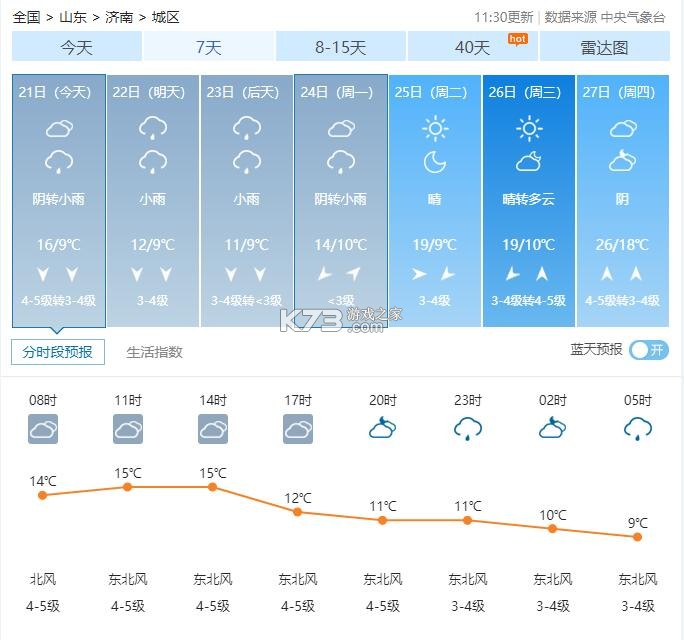Click the hot badge on 40天

pos(518,40)
